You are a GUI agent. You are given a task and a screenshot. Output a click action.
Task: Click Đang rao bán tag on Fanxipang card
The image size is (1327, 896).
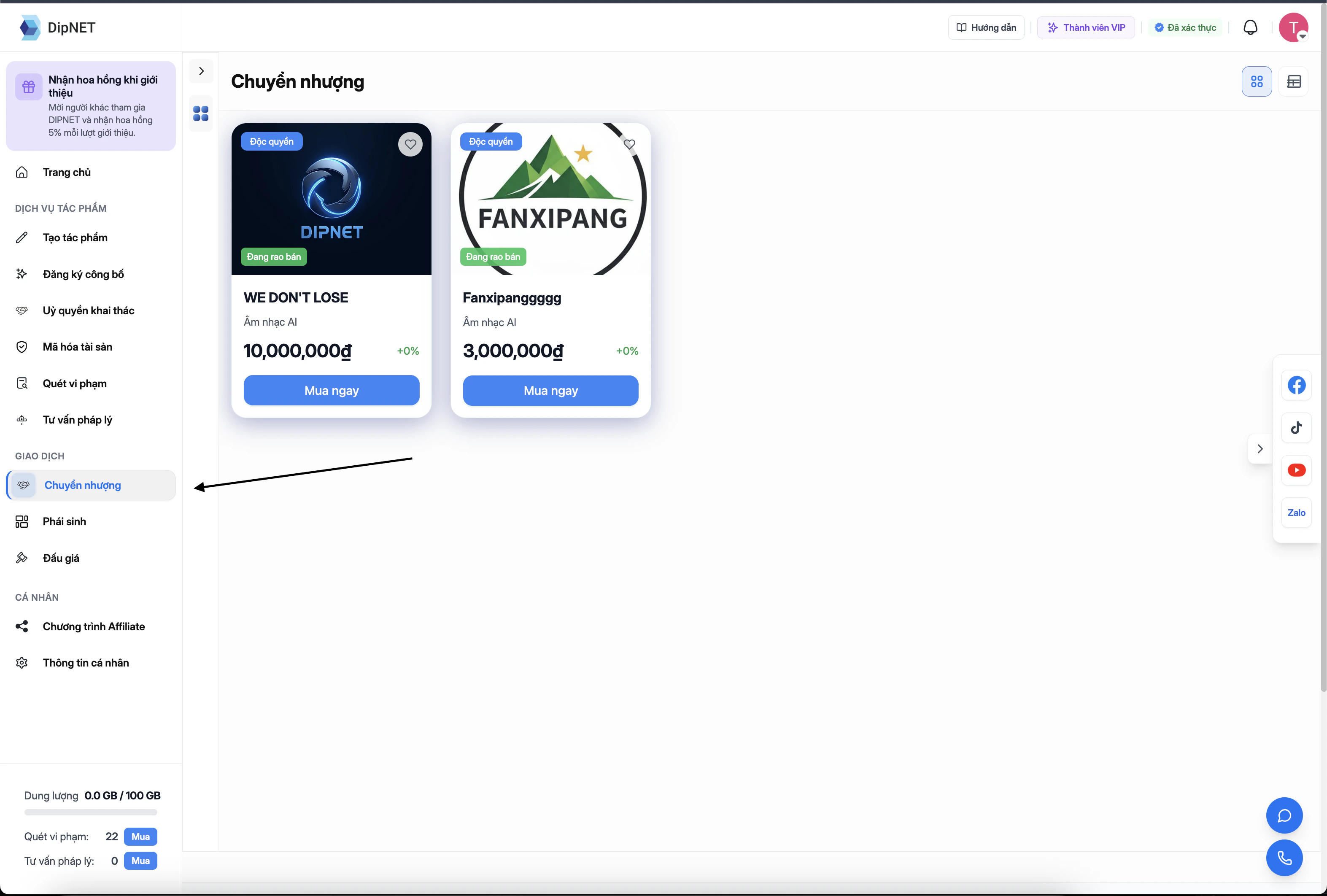point(494,257)
